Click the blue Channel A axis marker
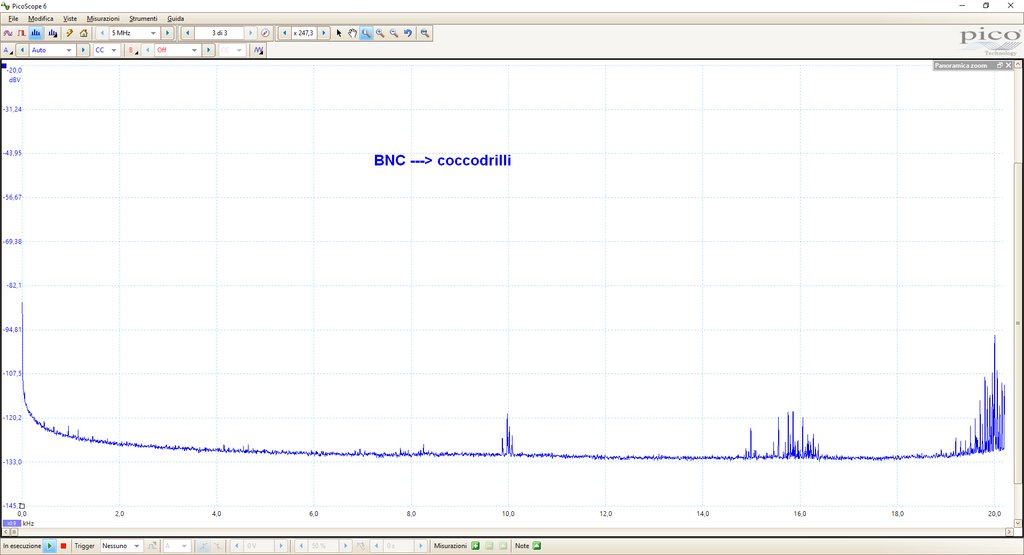Image resolution: width=1024 pixels, height=555 pixels. click(4, 66)
